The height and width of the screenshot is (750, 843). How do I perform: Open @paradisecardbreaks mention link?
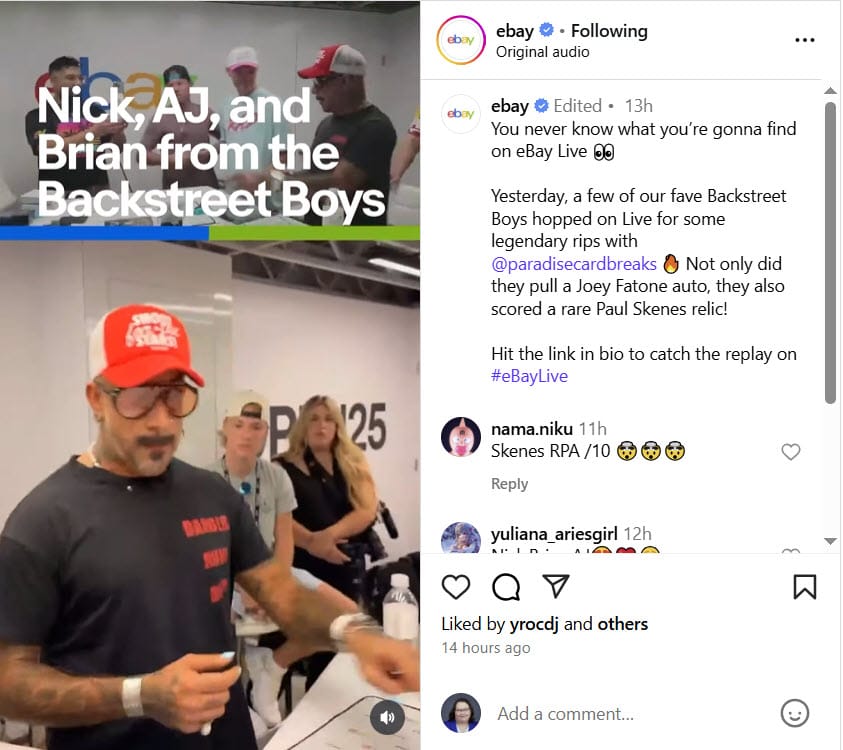pyautogui.click(x=574, y=264)
